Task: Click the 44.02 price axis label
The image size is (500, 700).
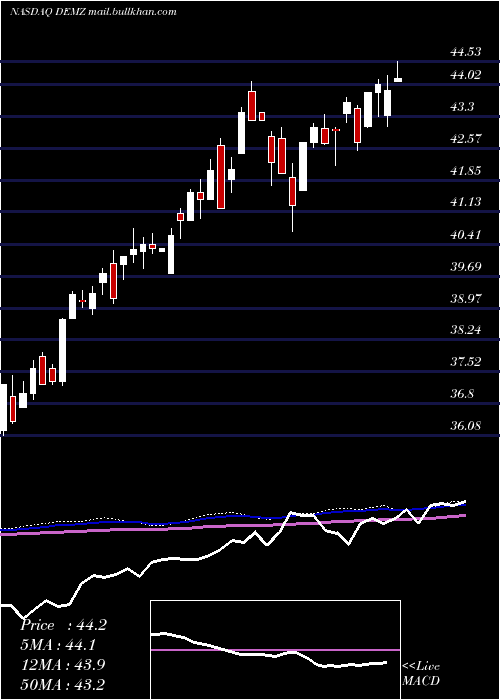Action: click(466, 75)
